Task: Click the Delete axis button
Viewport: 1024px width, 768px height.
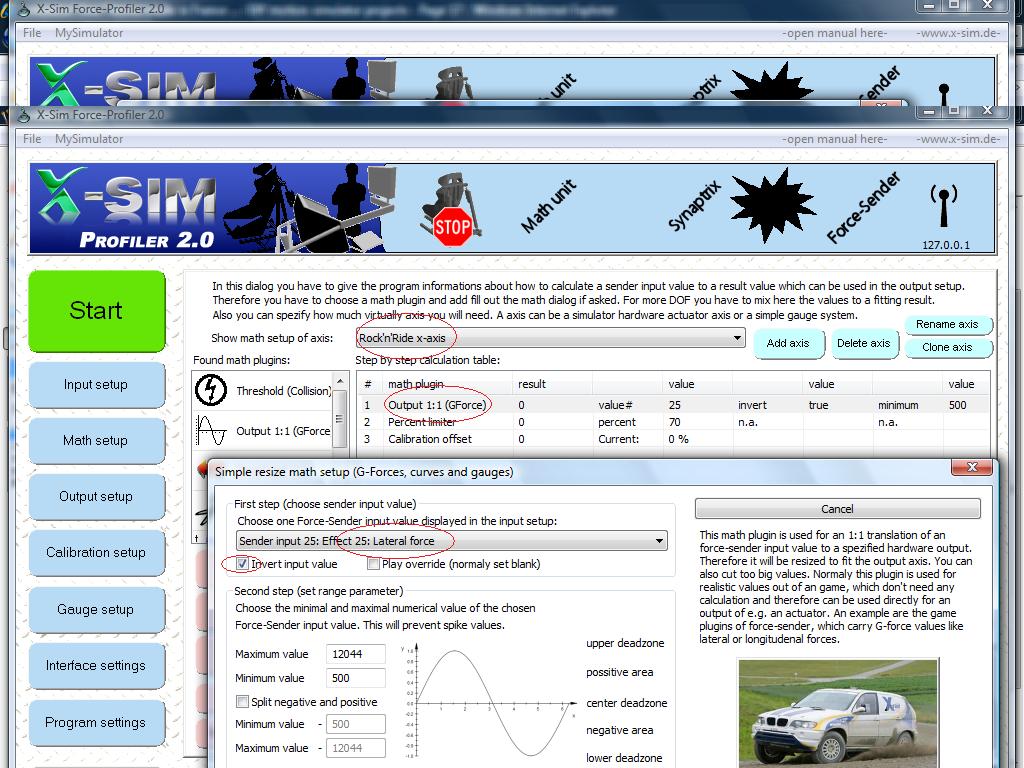Action: (x=863, y=344)
